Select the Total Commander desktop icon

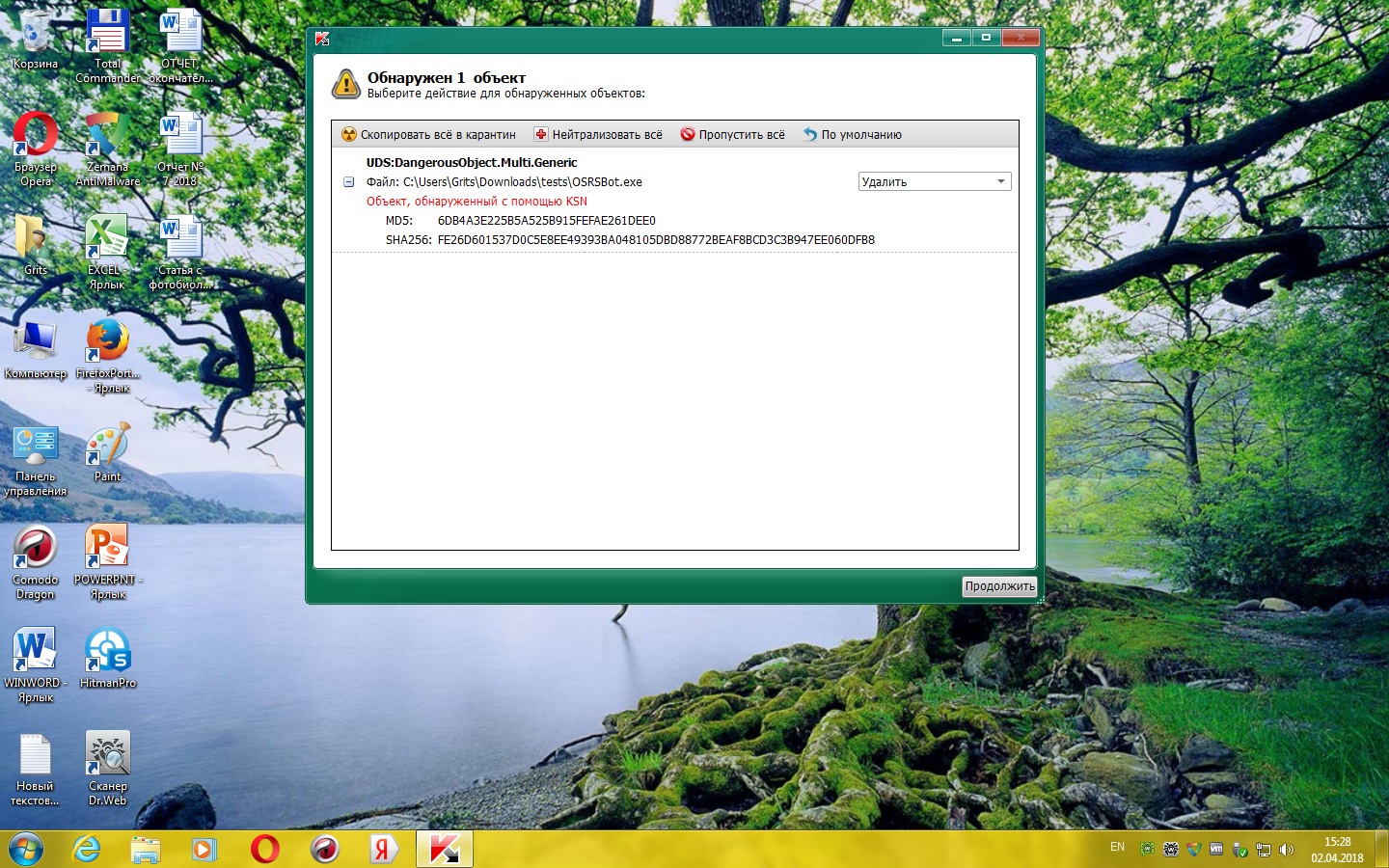[108, 46]
